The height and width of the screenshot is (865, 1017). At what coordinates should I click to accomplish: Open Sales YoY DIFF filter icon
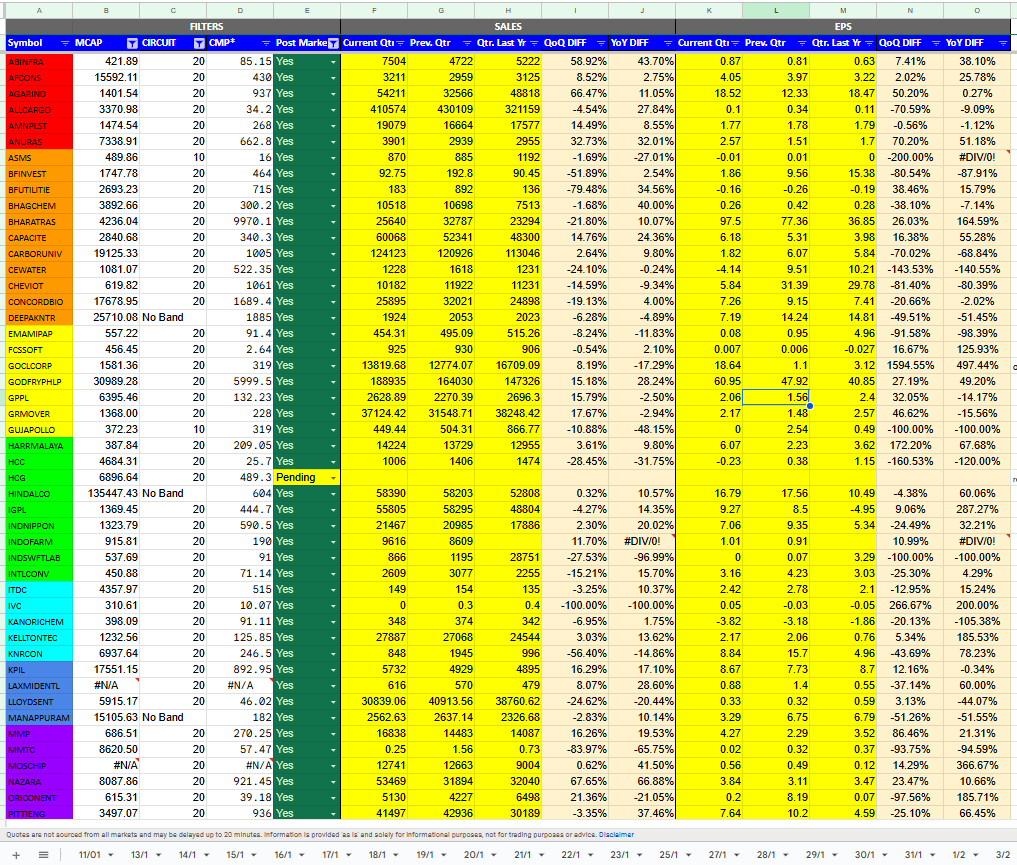click(668, 43)
